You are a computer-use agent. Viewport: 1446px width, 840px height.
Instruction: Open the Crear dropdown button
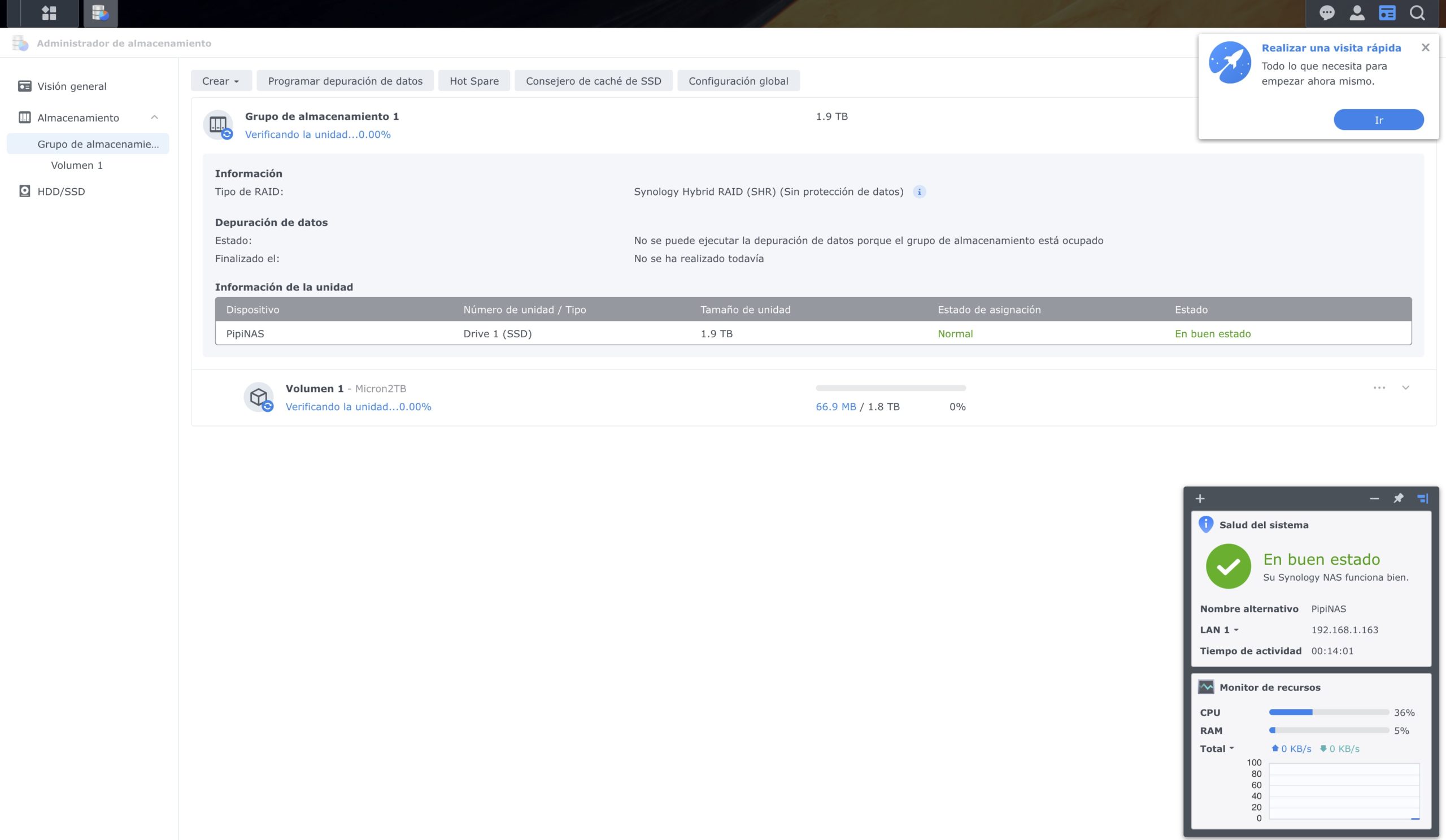pyautogui.click(x=221, y=81)
